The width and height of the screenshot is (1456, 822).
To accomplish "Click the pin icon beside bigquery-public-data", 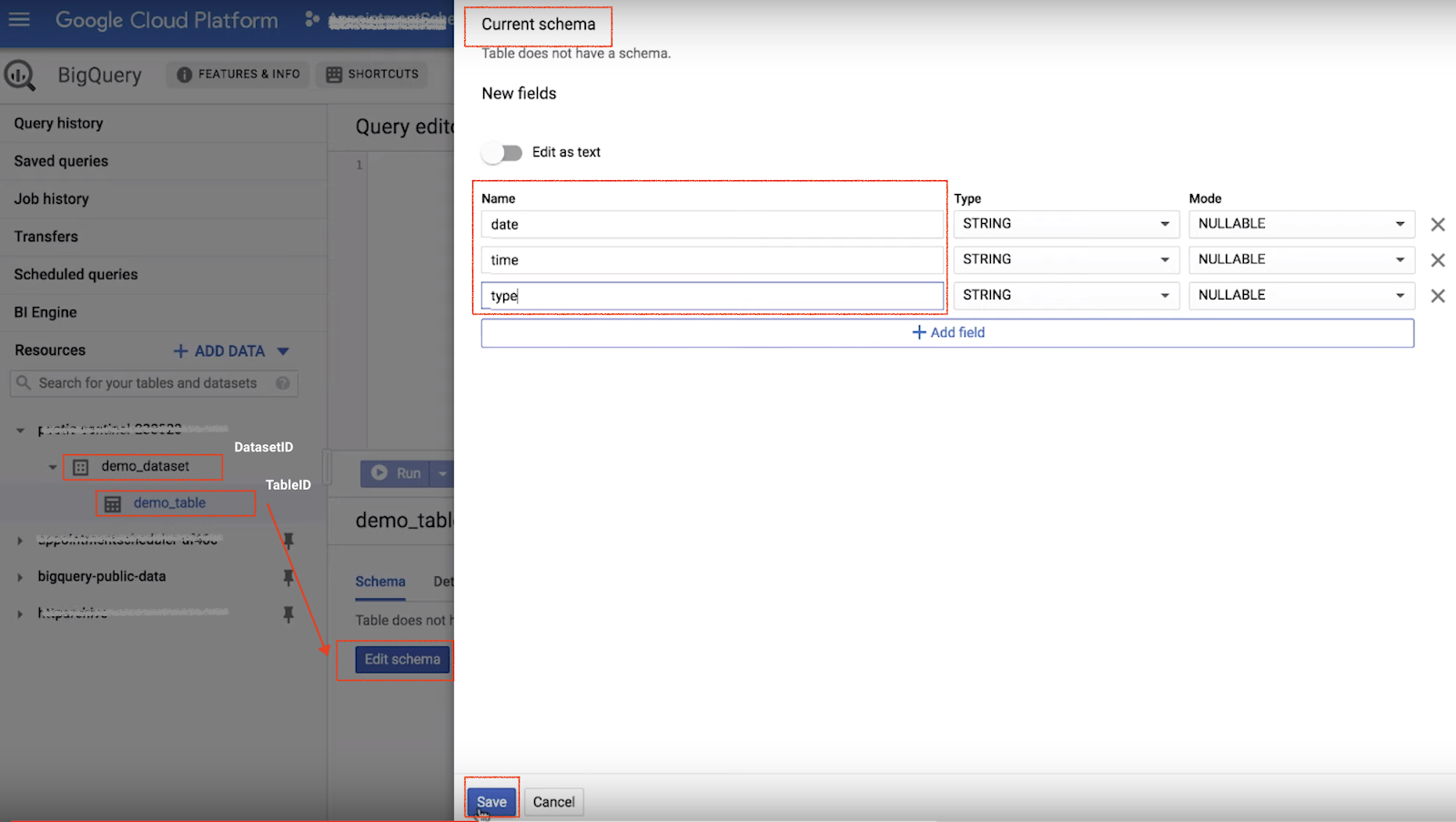I will click(x=288, y=576).
